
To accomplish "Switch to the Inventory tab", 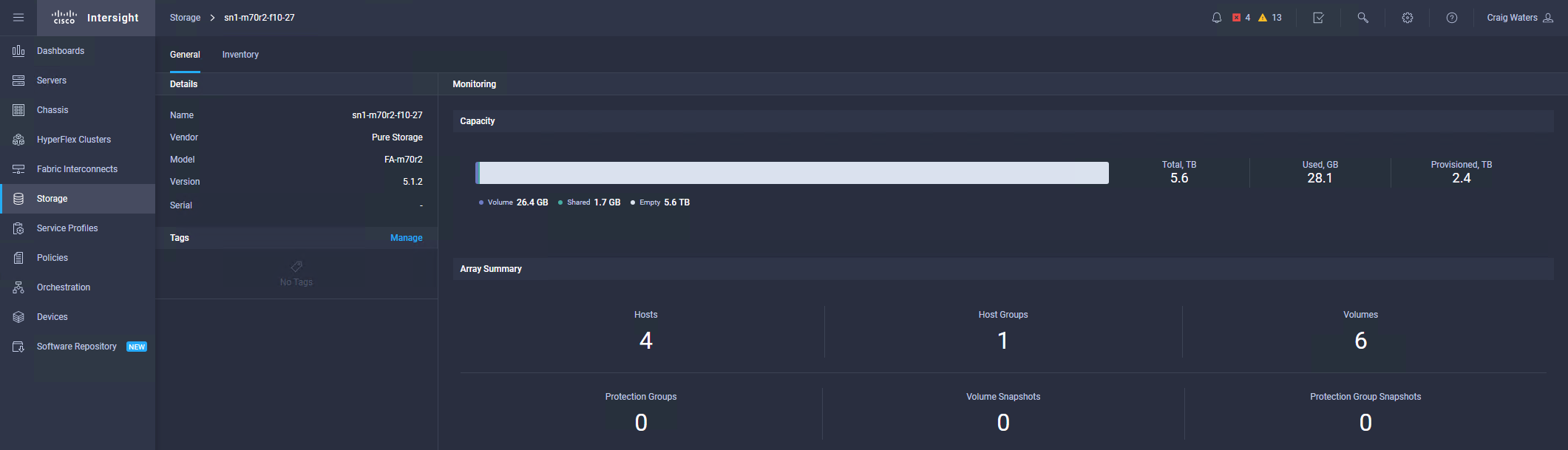I will [240, 55].
